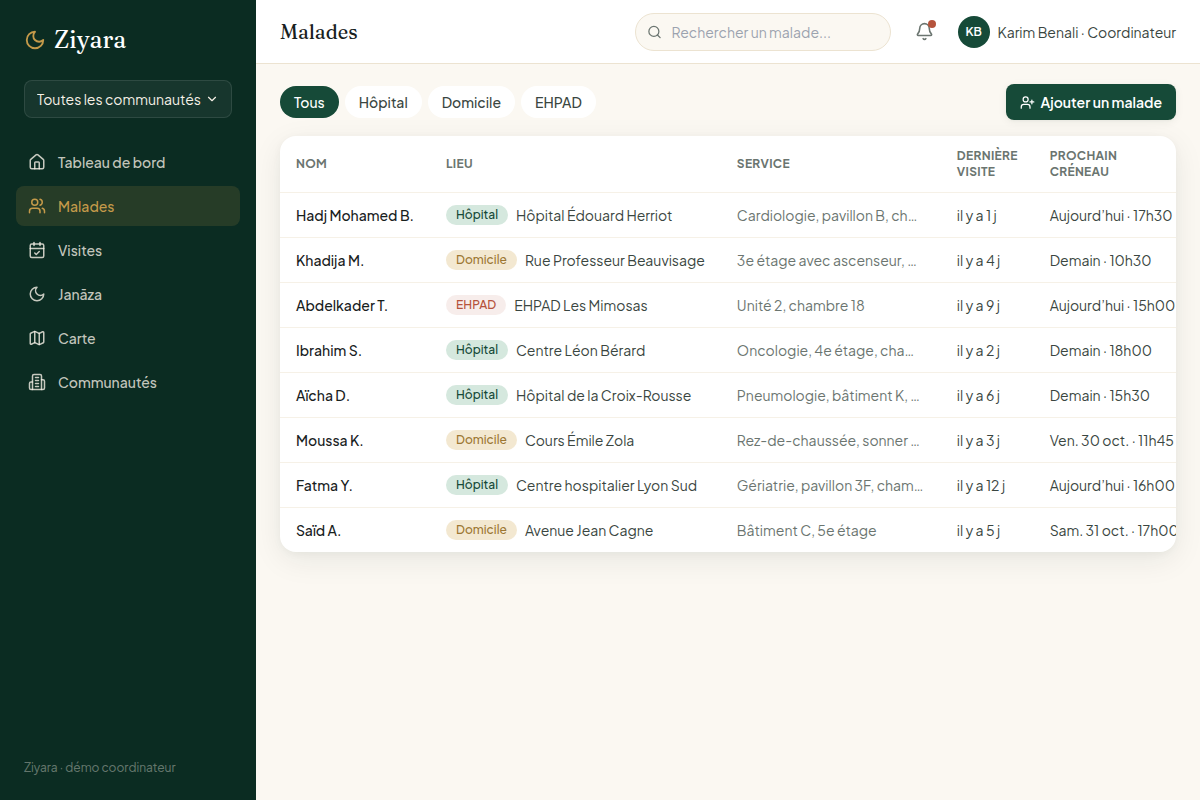Go to Tableau de bord
The image size is (1200, 800).
tap(128, 162)
